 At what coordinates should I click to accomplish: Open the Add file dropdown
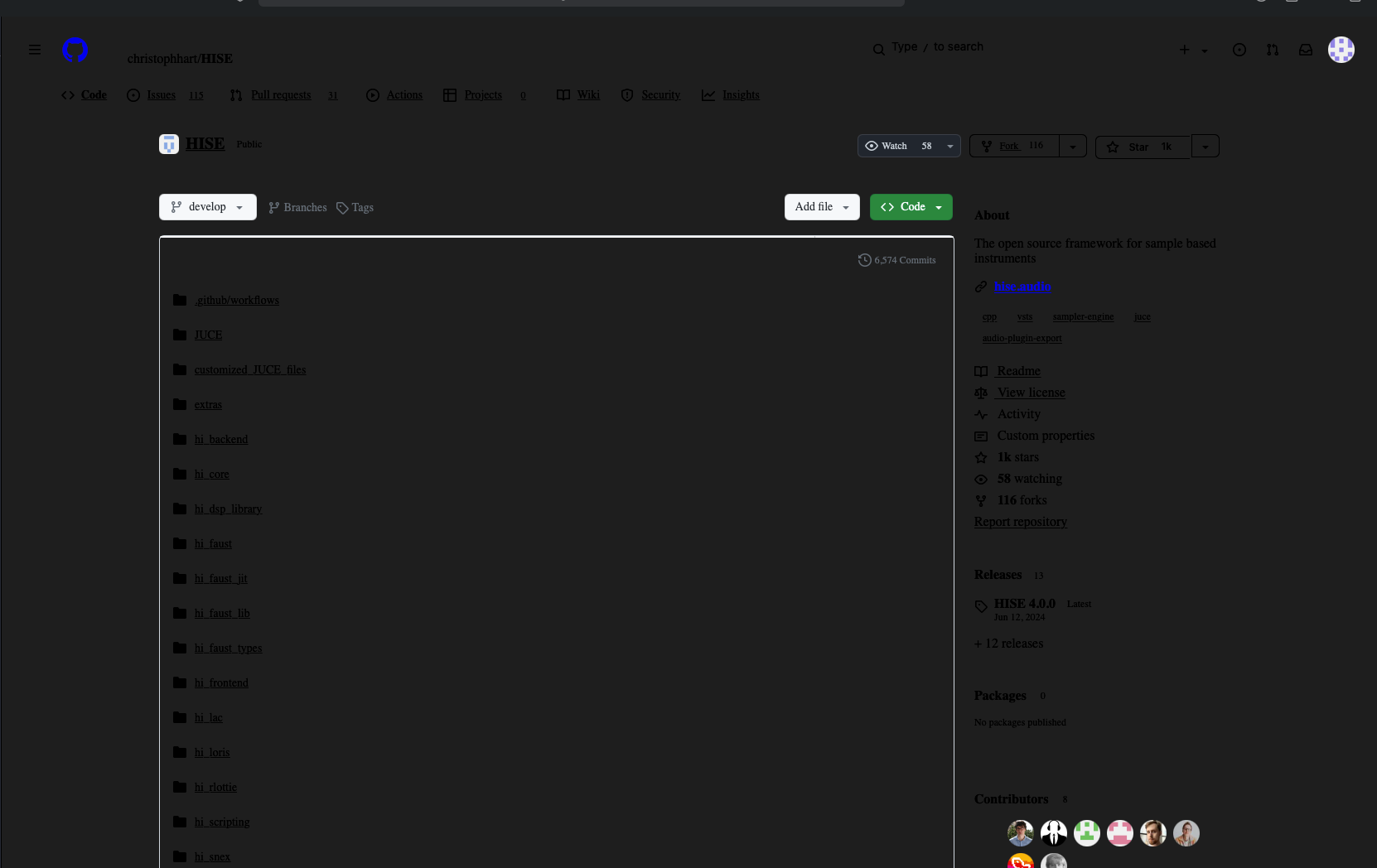click(x=822, y=207)
